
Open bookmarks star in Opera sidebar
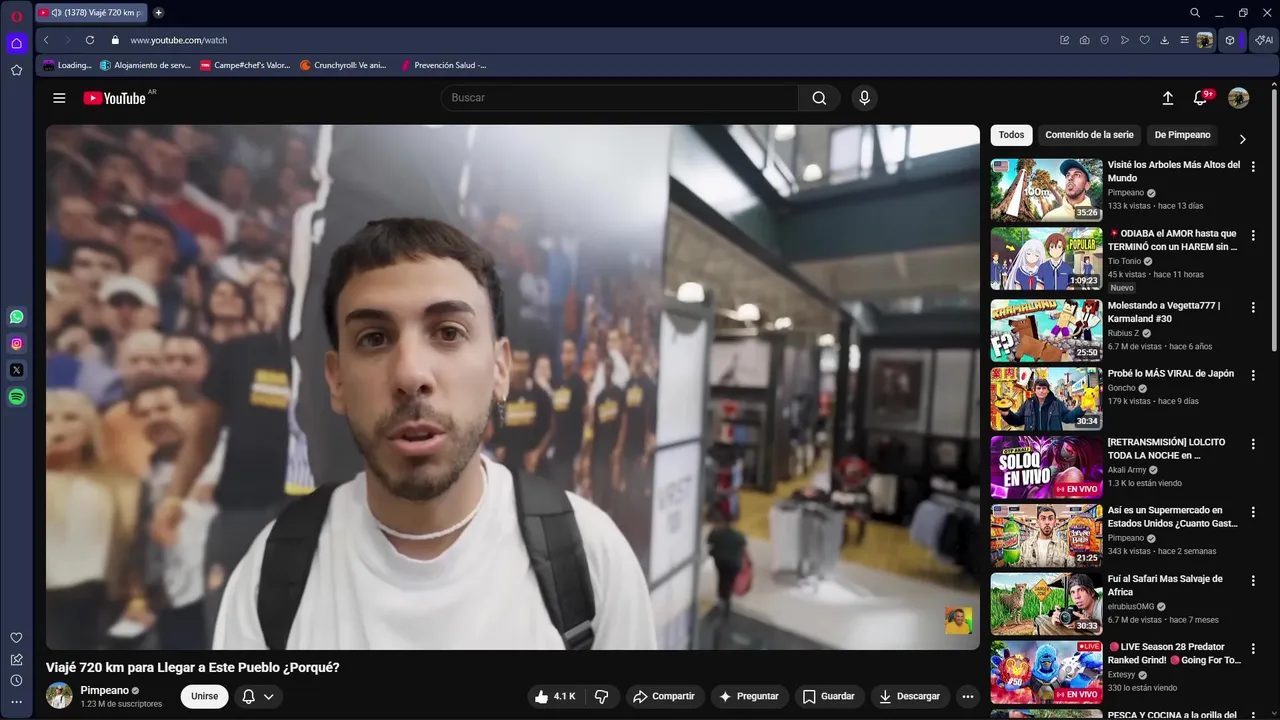click(16, 70)
